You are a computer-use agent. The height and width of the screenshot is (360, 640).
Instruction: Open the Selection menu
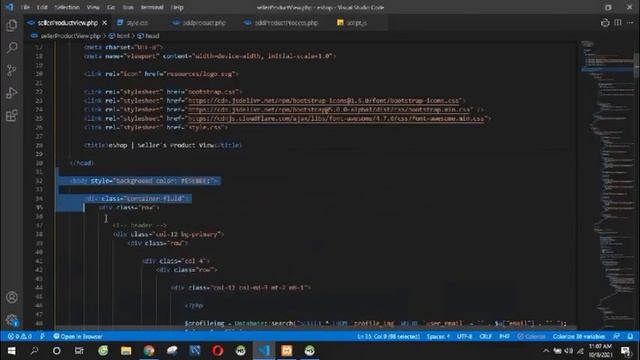pos(67,7)
